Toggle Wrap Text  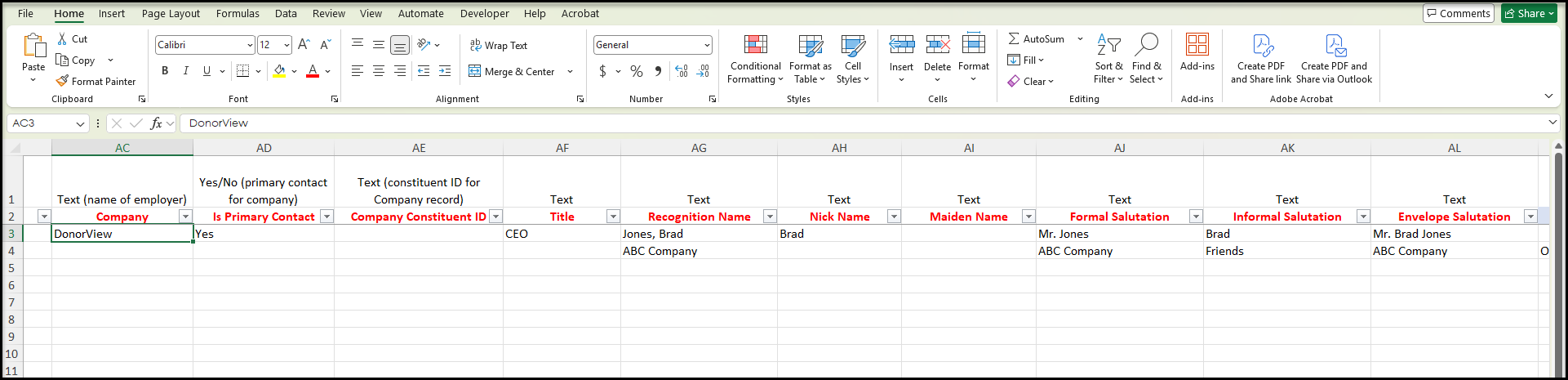tap(498, 45)
